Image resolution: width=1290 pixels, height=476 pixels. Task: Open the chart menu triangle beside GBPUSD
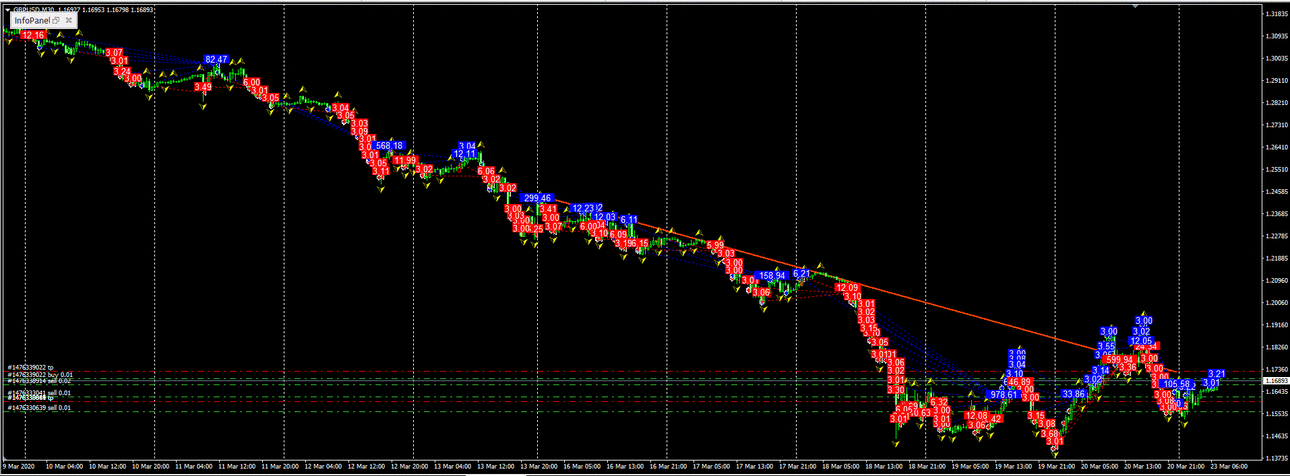click(x=7, y=9)
